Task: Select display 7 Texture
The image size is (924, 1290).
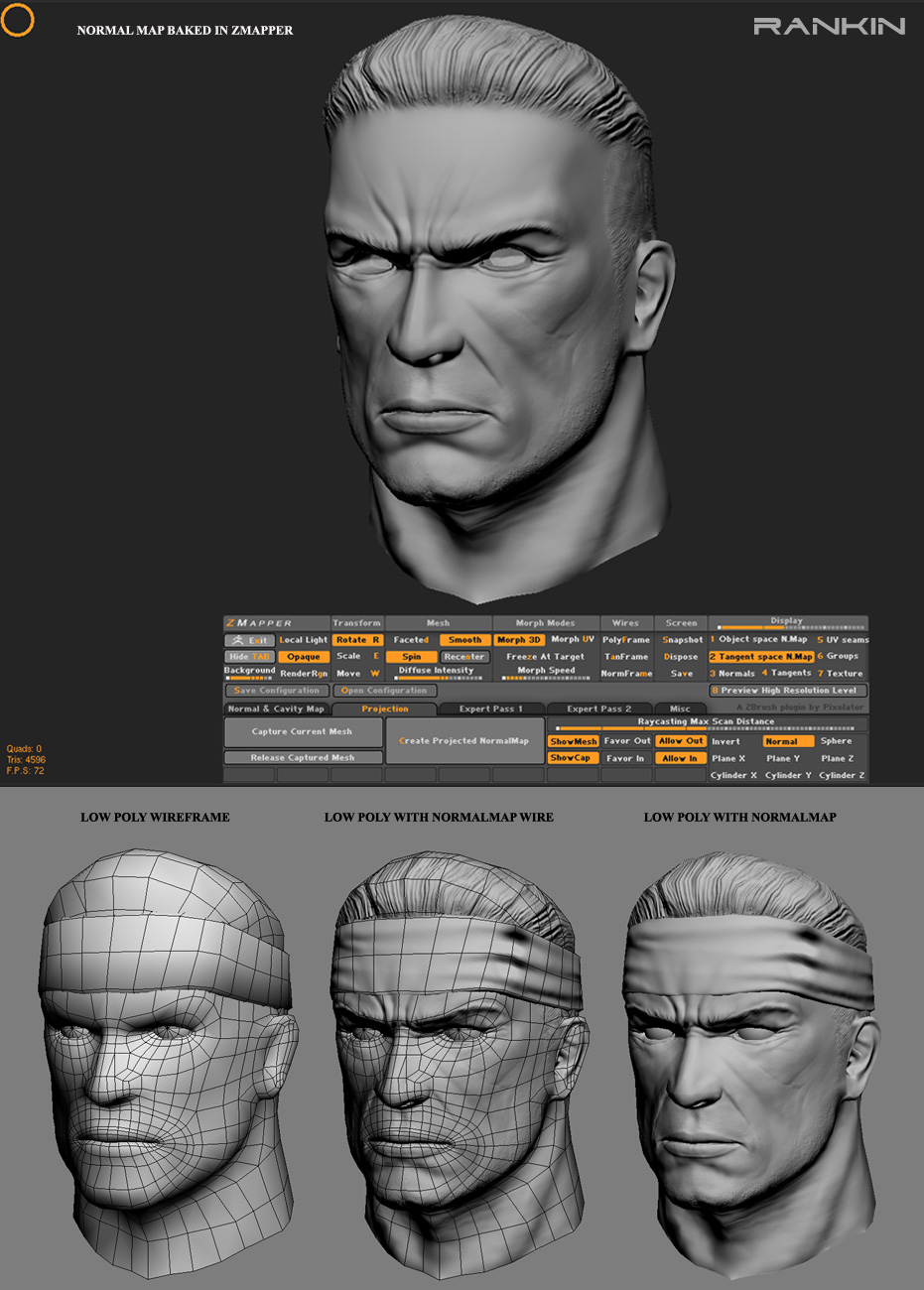Action: tap(842, 674)
